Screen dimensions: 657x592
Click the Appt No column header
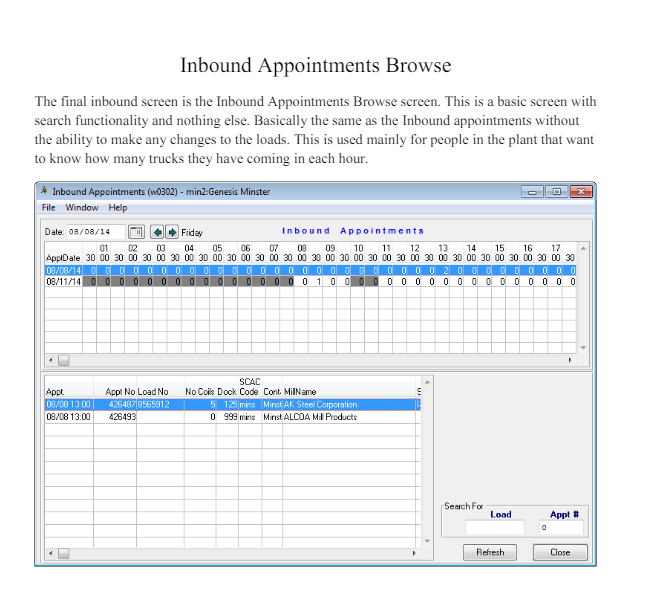[x=120, y=391]
